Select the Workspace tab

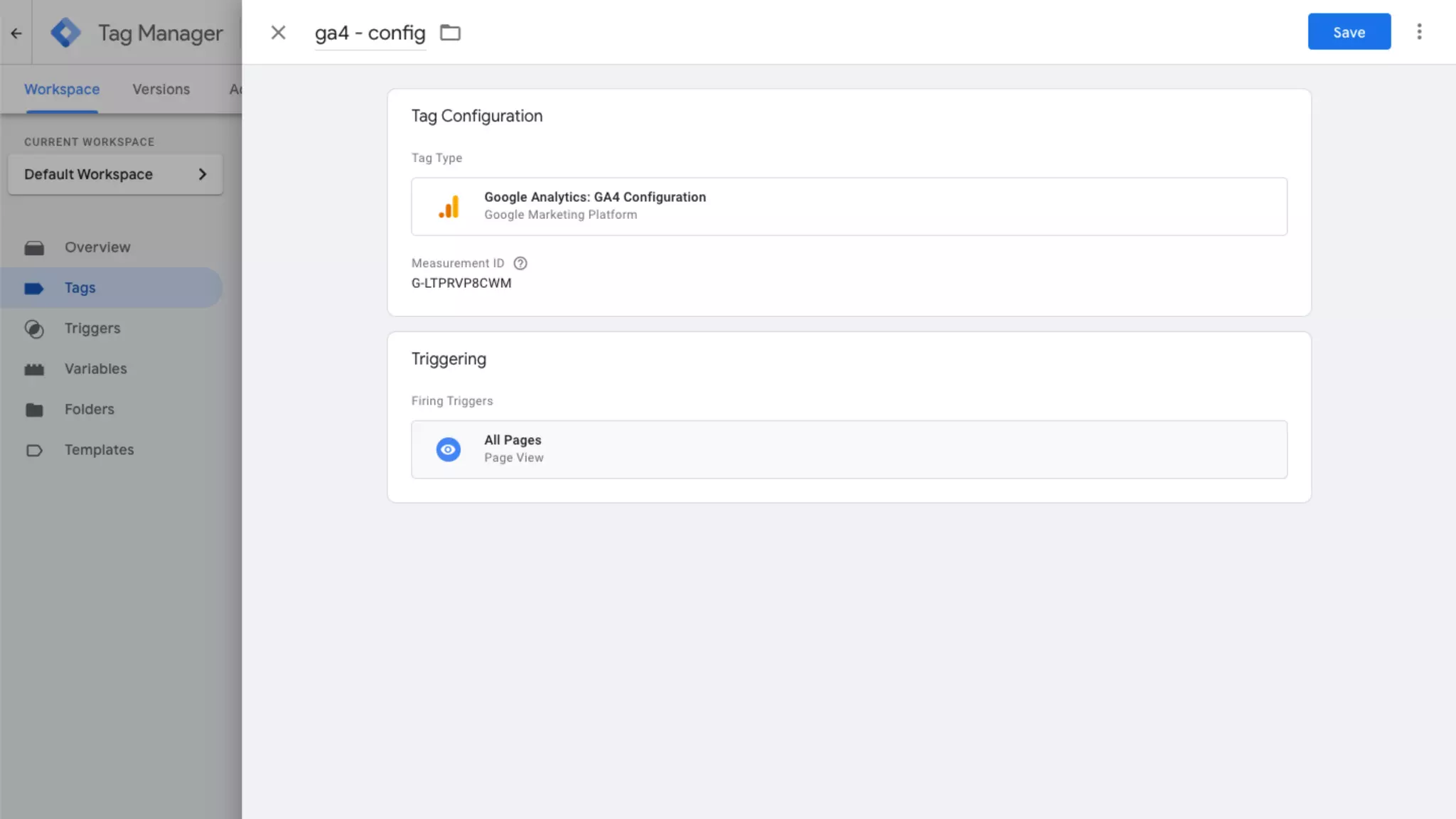click(x=62, y=90)
